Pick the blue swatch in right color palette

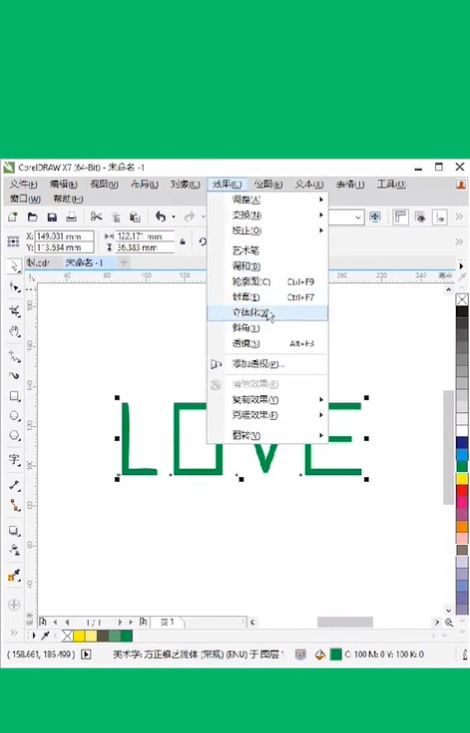click(x=462, y=454)
